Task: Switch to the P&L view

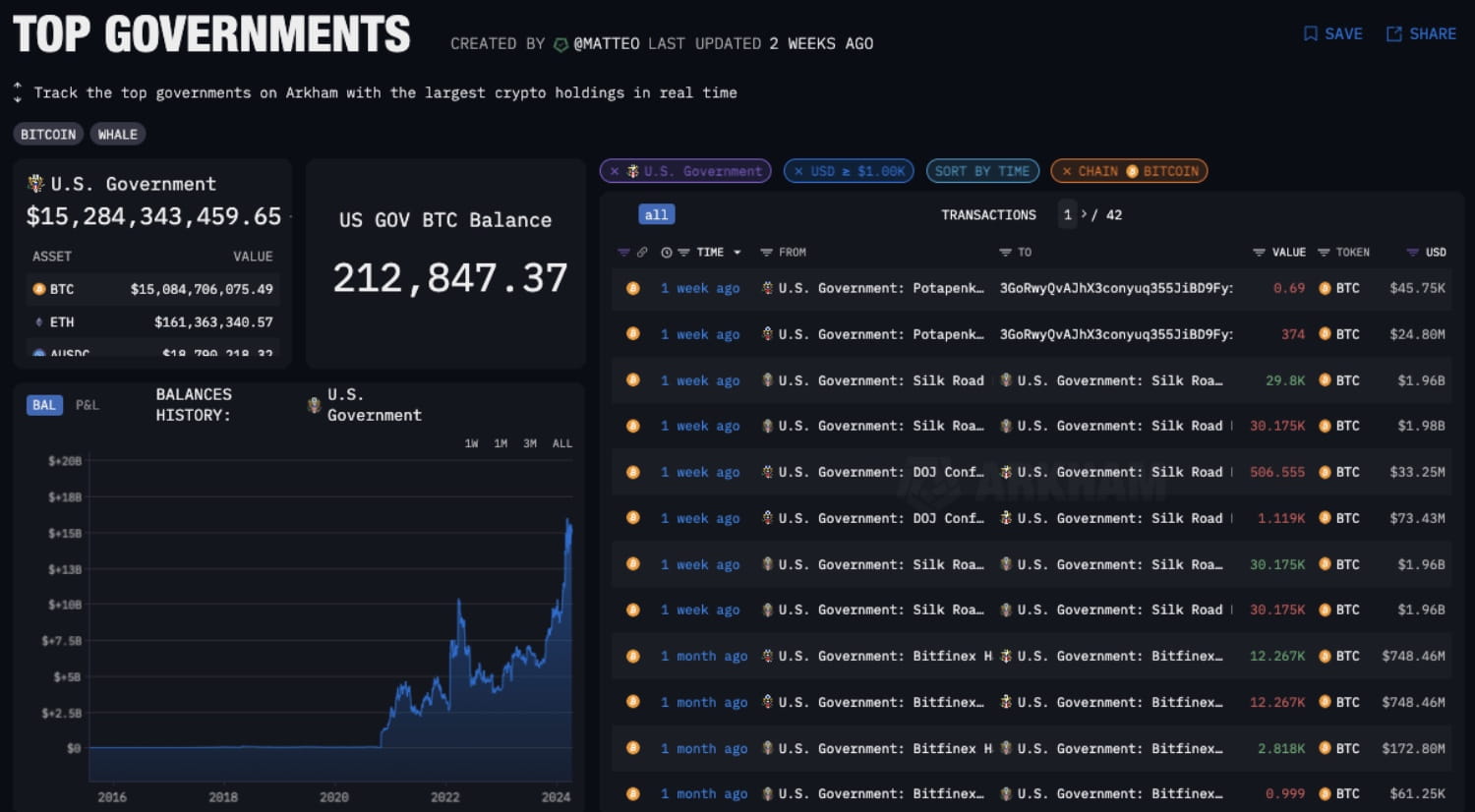Action: (87, 404)
